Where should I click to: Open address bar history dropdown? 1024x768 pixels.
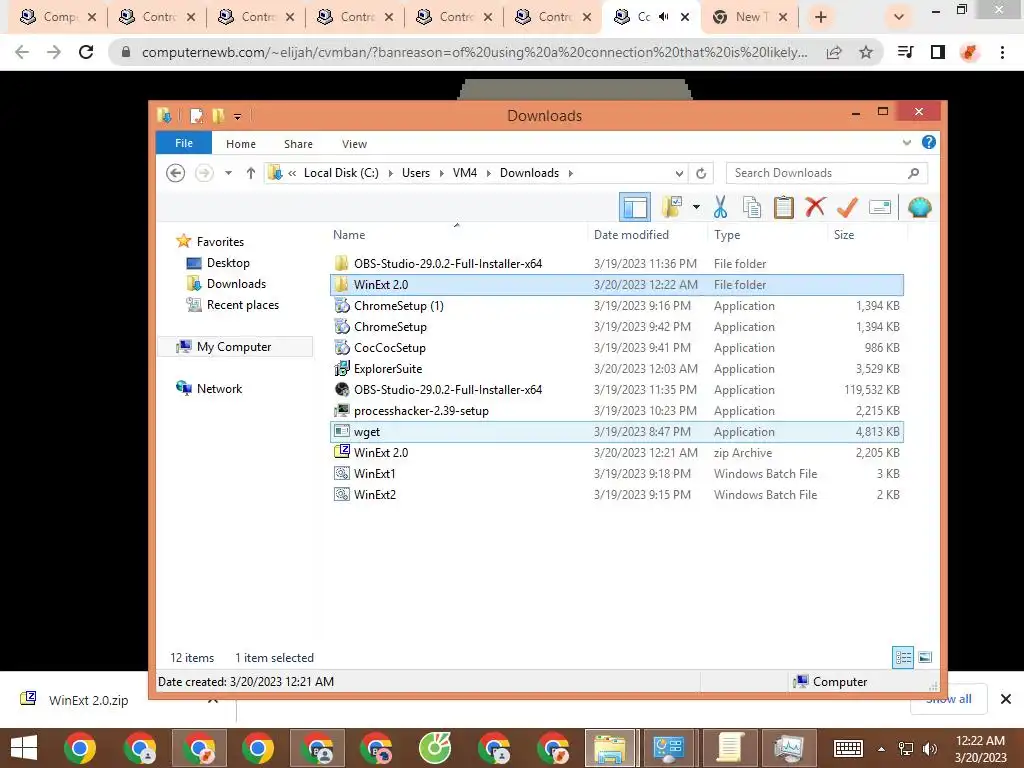point(679,174)
